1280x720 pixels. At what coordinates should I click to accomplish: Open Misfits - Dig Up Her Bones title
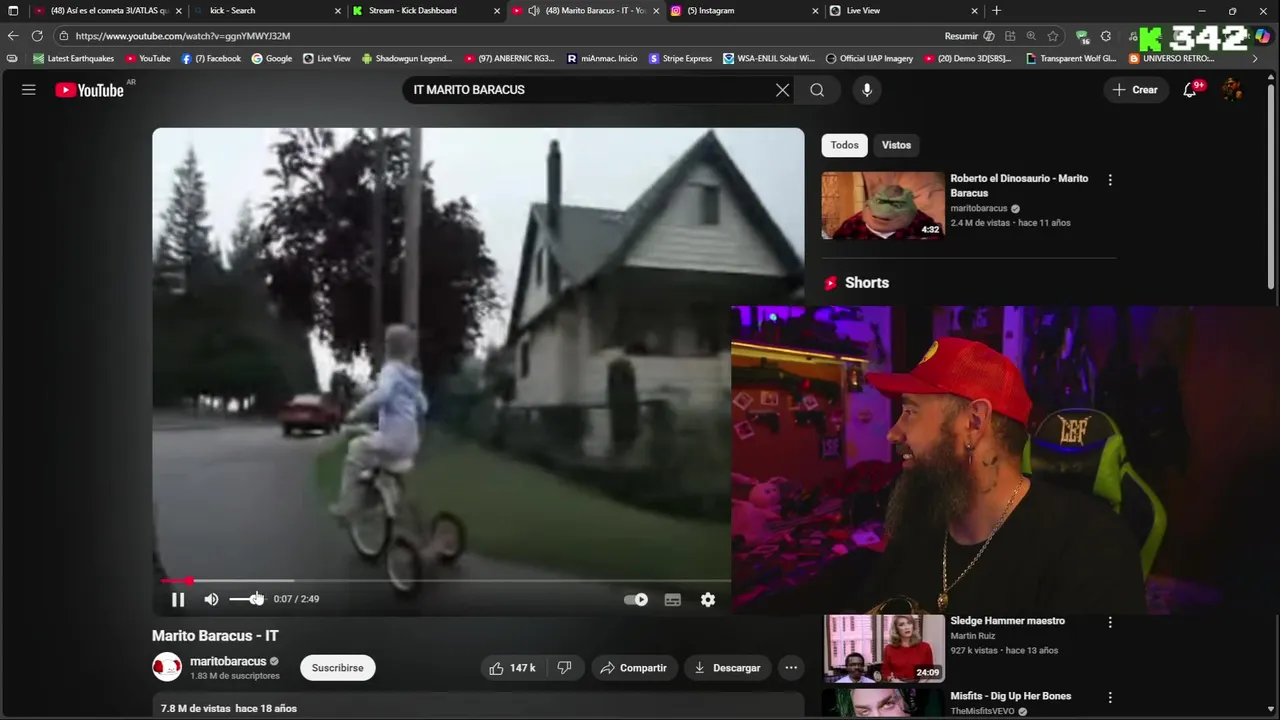1010,696
